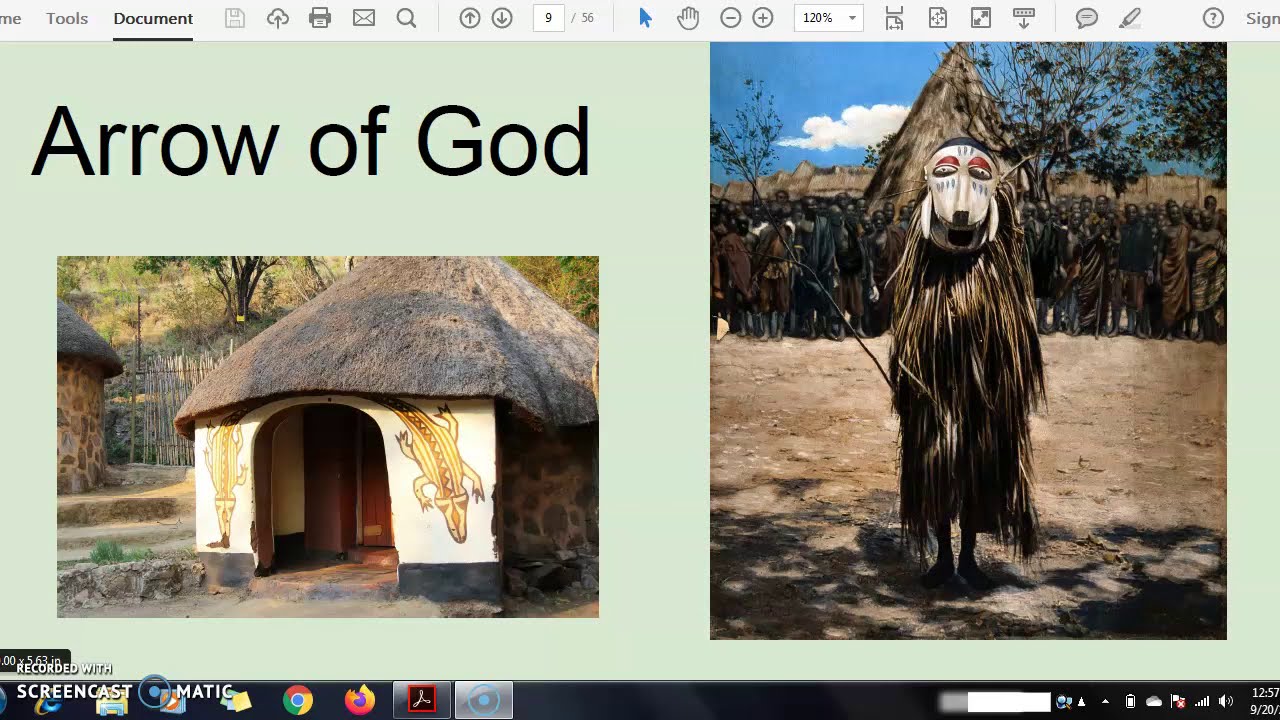Open the volume speaker tray icon
This screenshot has width=1280, height=720.
point(1226,701)
